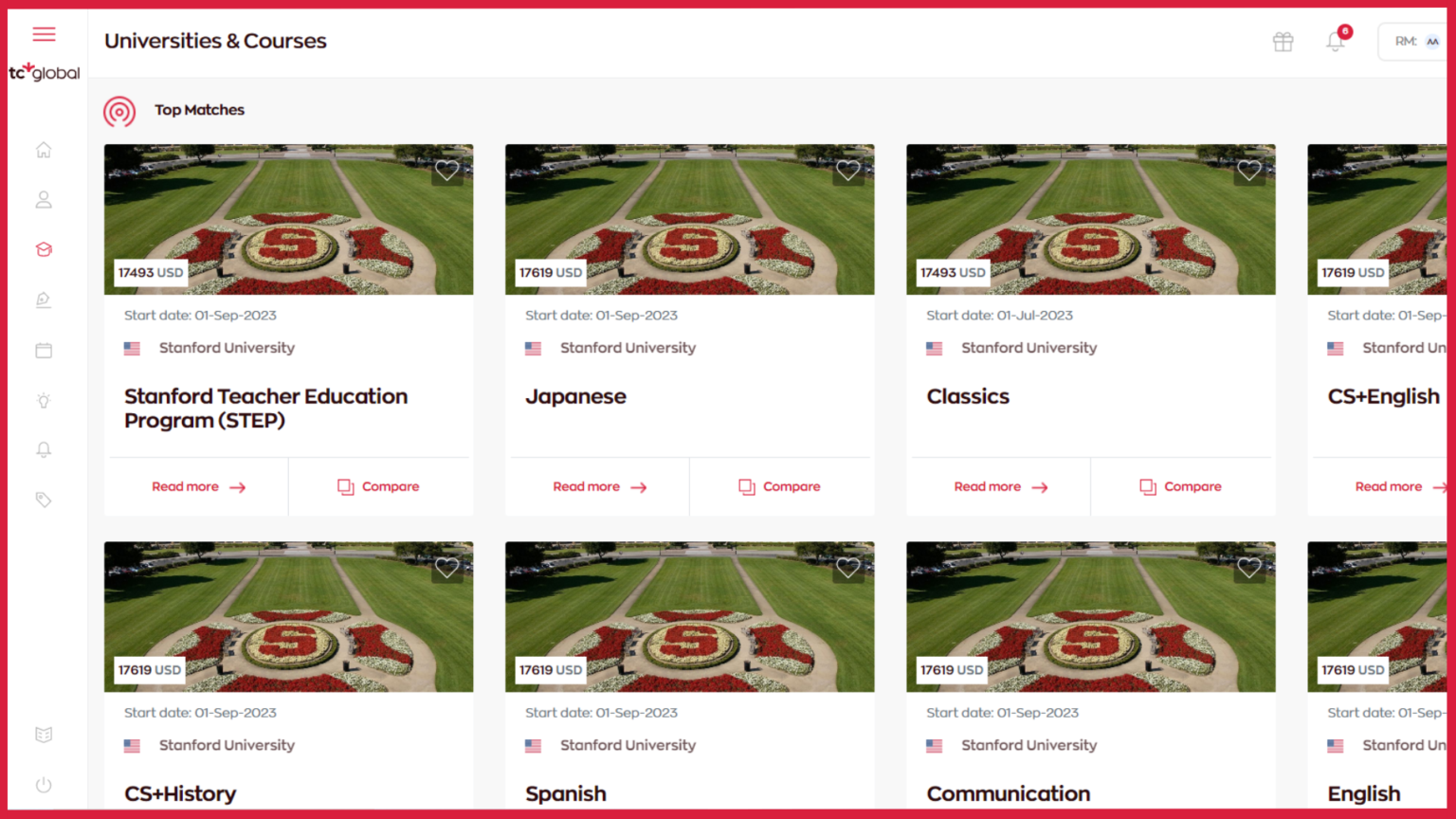Compare the Classics course

[x=1181, y=486]
